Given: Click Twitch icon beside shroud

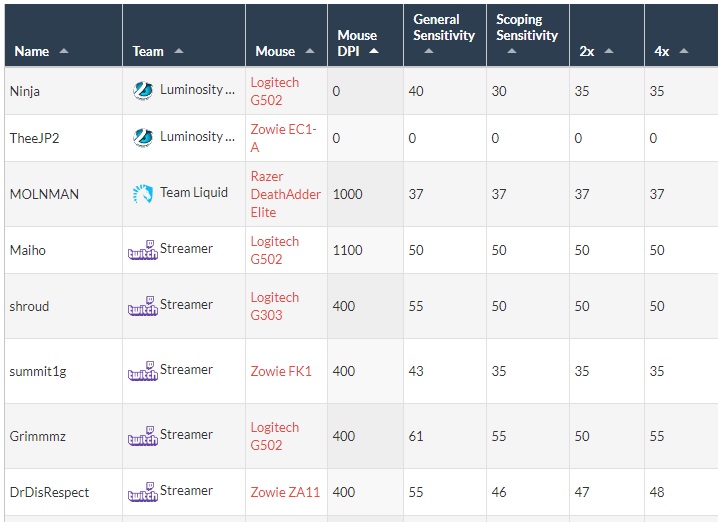Looking at the screenshot, I should [143, 306].
